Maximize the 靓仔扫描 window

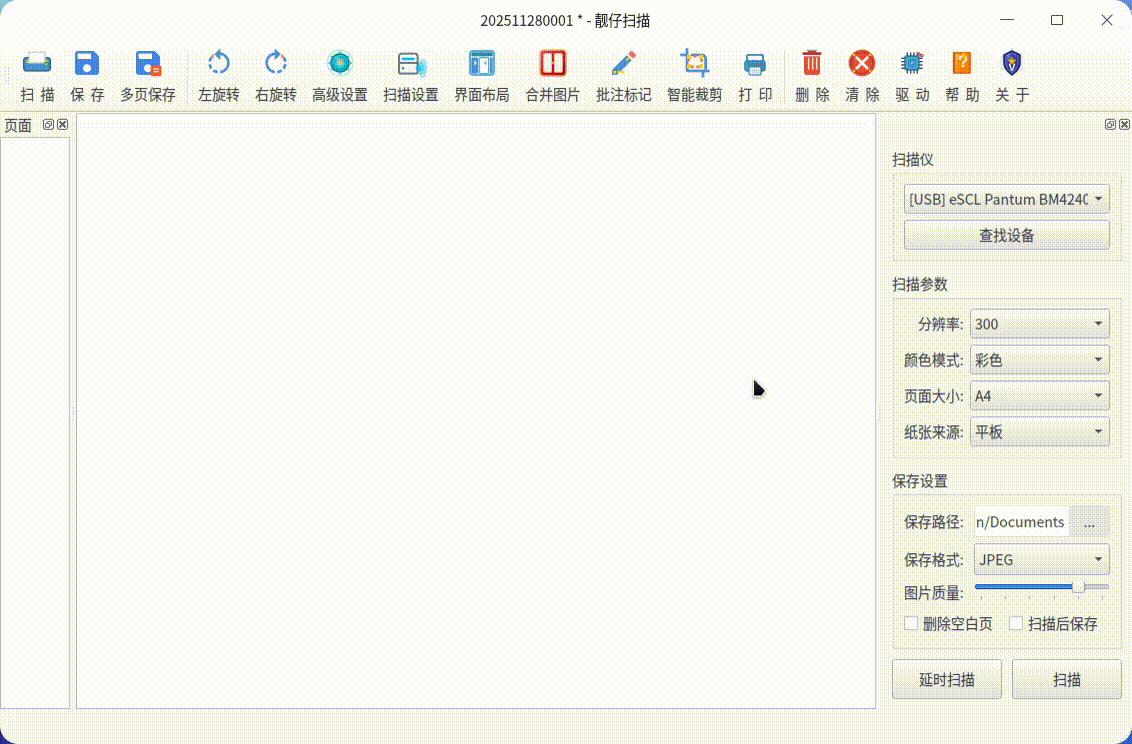1057,20
